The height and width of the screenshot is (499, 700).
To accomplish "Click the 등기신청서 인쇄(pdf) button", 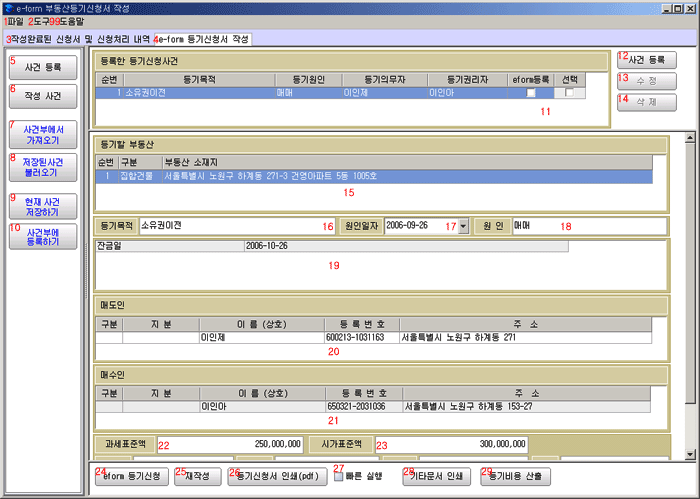I will (x=278, y=477).
